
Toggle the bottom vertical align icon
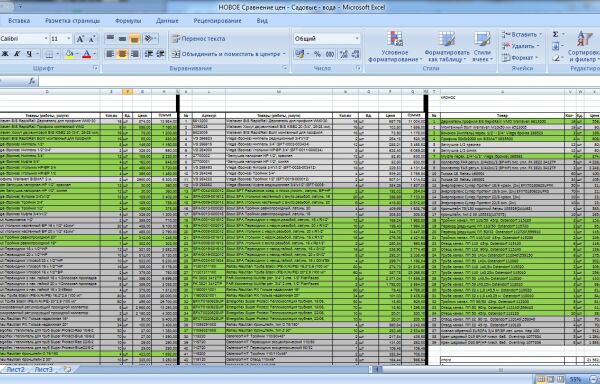point(134,38)
